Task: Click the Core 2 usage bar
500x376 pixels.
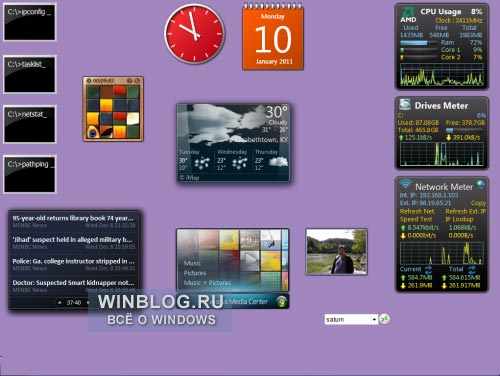Action: 419,57
